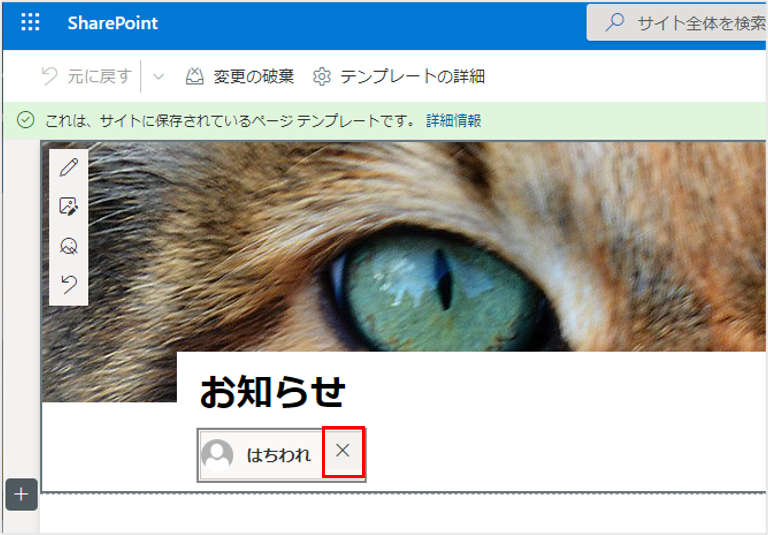Click the change image icon
The height and width of the screenshot is (535, 768).
[x=69, y=207]
